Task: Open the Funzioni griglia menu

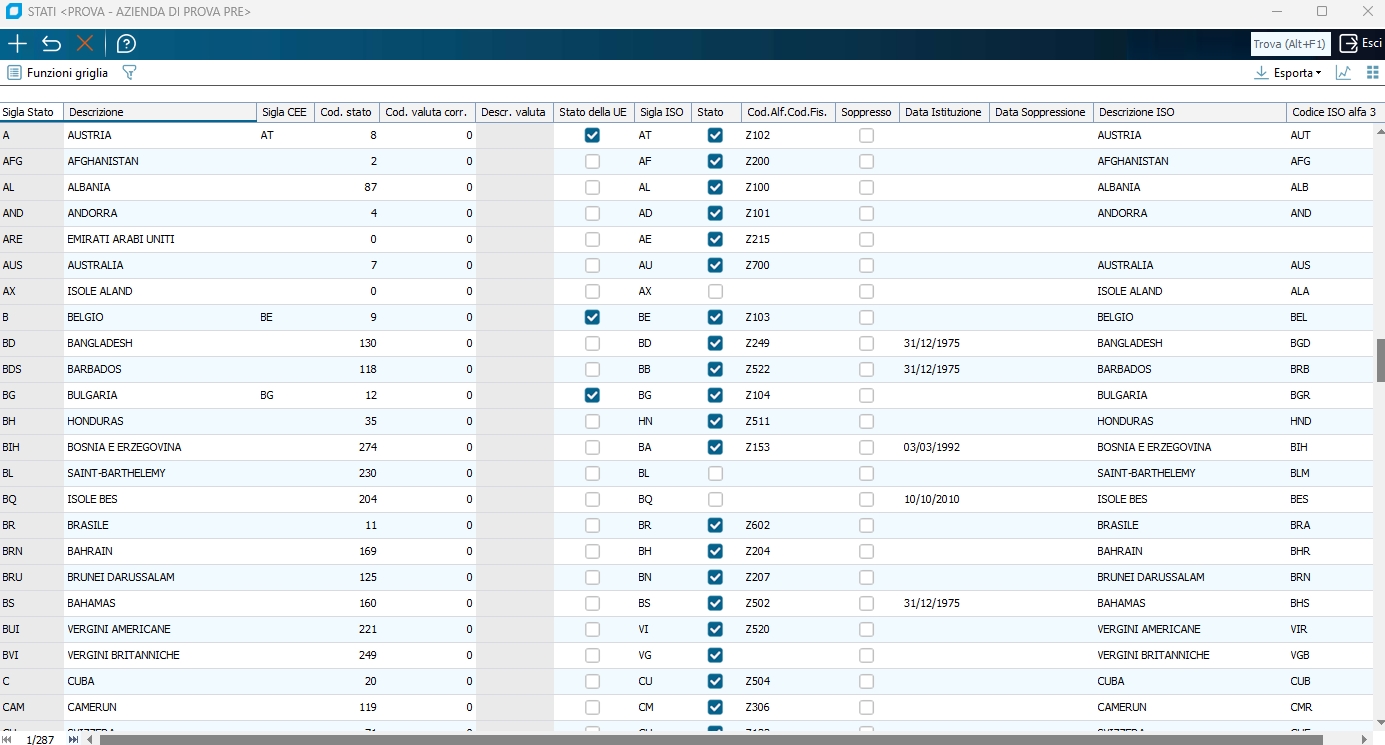Action: click(58, 73)
